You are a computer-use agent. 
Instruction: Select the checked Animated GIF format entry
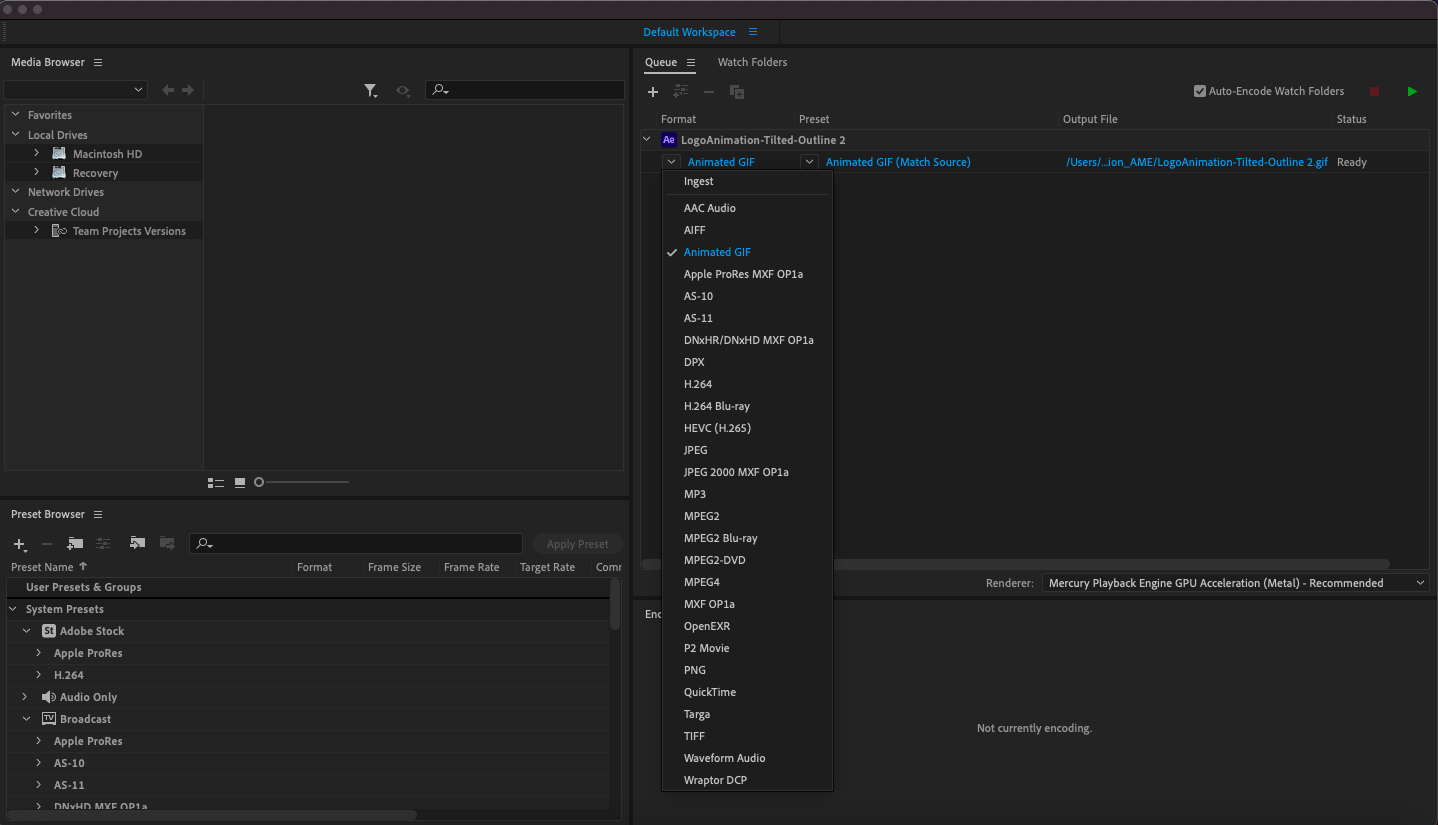pos(716,251)
